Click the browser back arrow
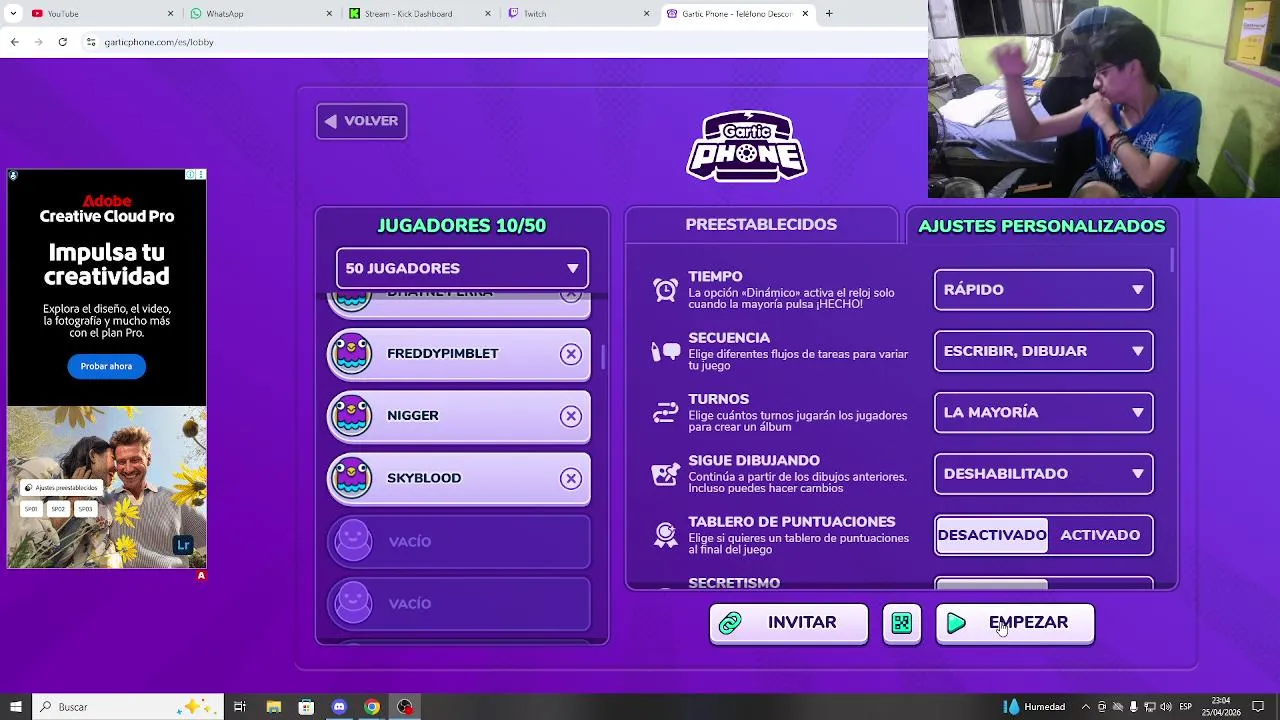The image size is (1280, 720). tap(14, 42)
